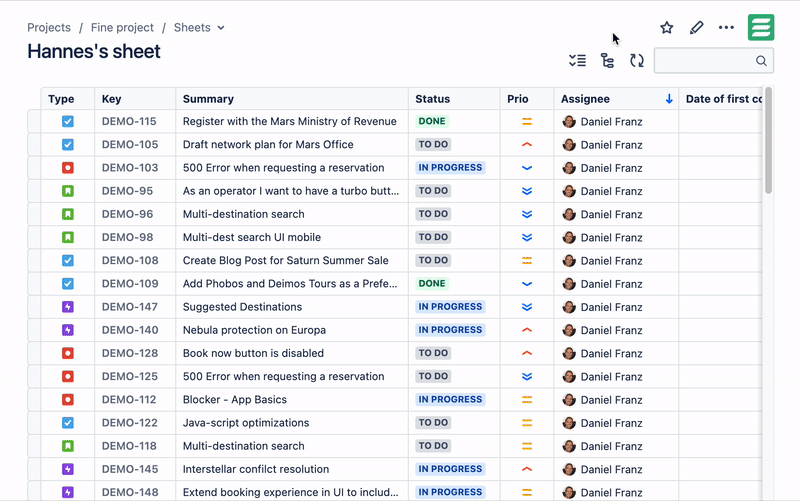Click epic type icon for DEMO-145
The height and width of the screenshot is (501, 800).
67,469
